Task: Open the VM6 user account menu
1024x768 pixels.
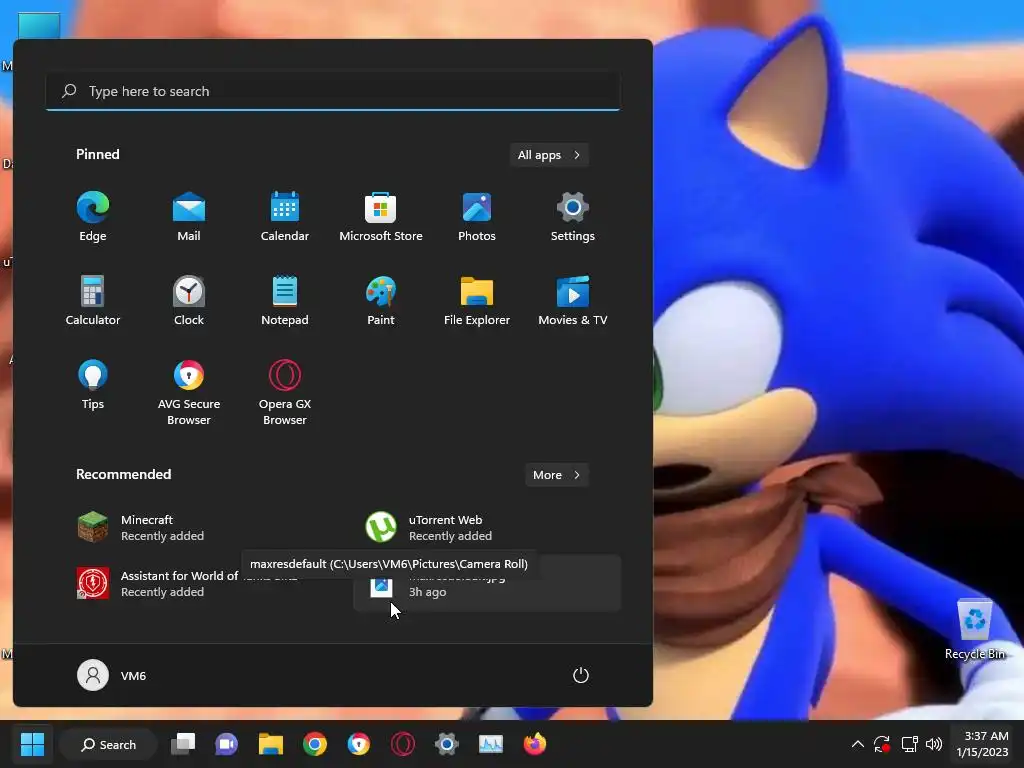Action: click(x=112, y=675)
